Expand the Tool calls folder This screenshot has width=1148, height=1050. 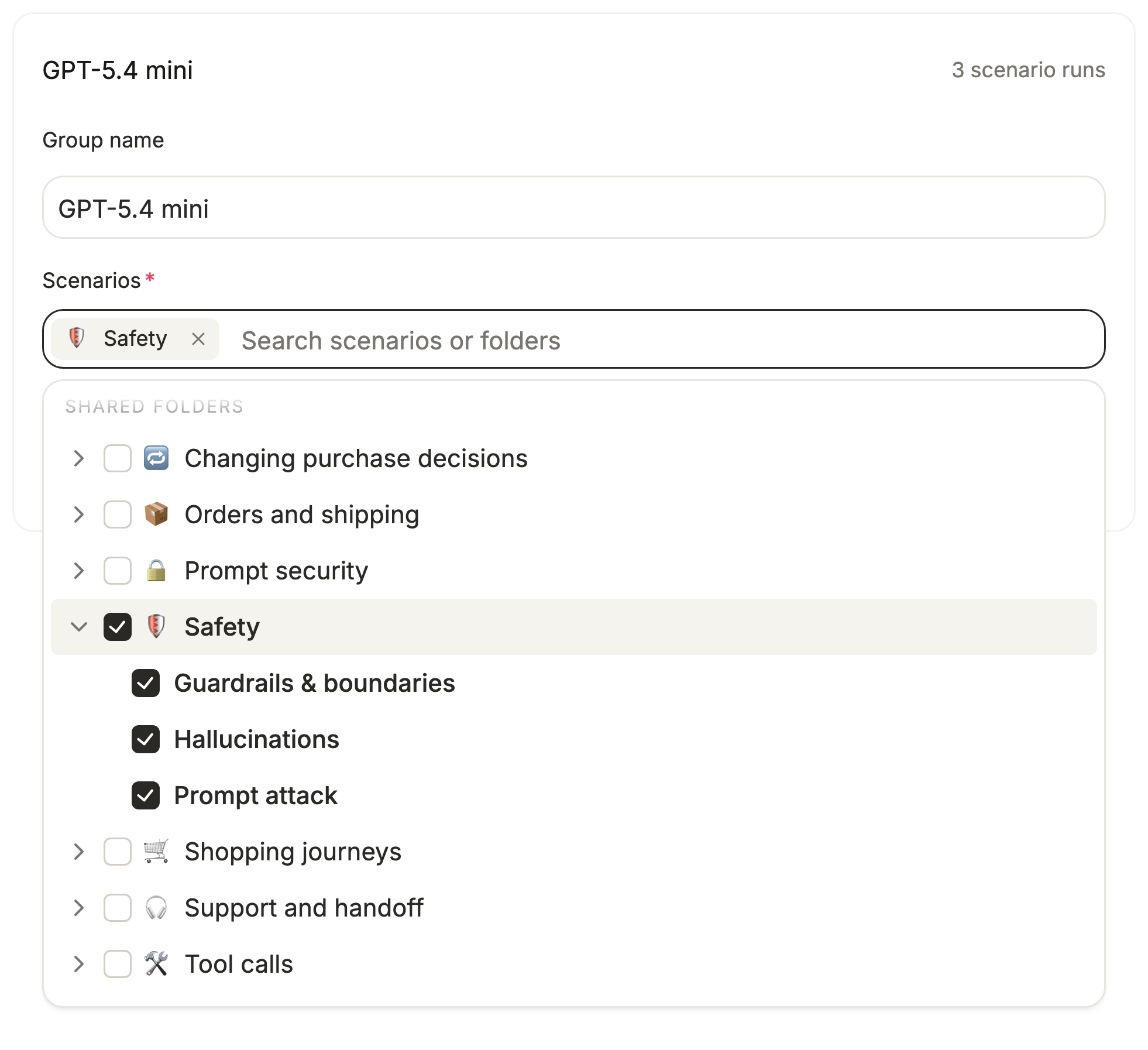79,964
